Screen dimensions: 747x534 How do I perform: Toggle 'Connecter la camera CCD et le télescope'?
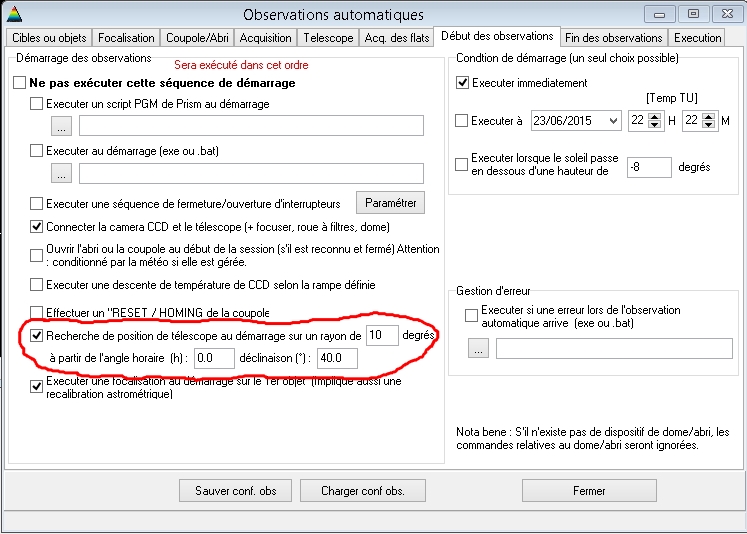pyautogui.click(x=37, y=228)
